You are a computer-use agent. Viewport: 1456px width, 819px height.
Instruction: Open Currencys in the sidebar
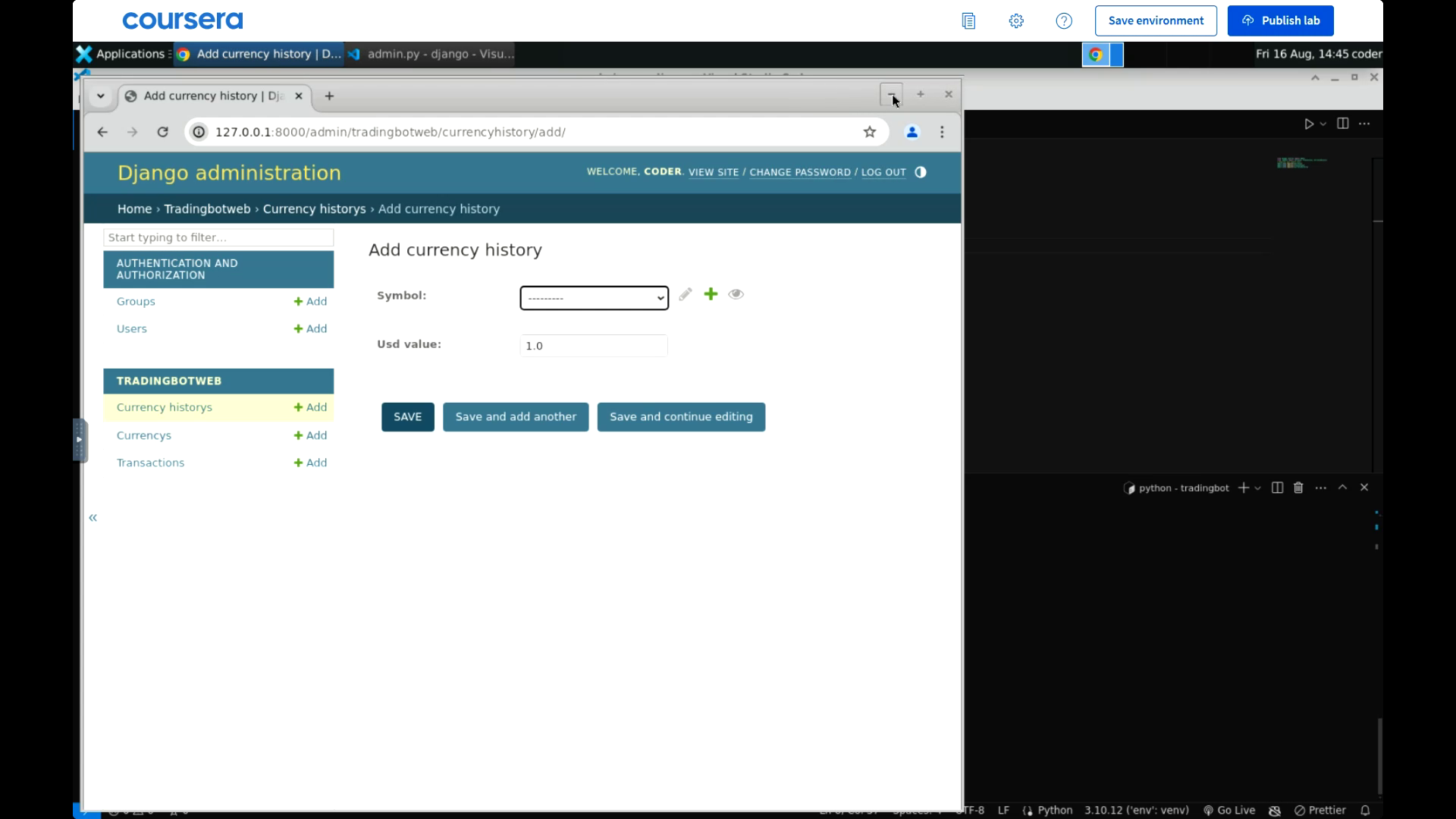click(x=144, y=435)
